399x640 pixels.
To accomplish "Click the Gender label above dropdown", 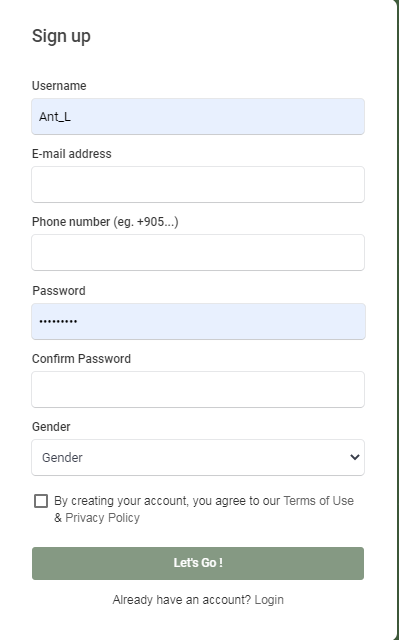I will (x=51, y=427).
